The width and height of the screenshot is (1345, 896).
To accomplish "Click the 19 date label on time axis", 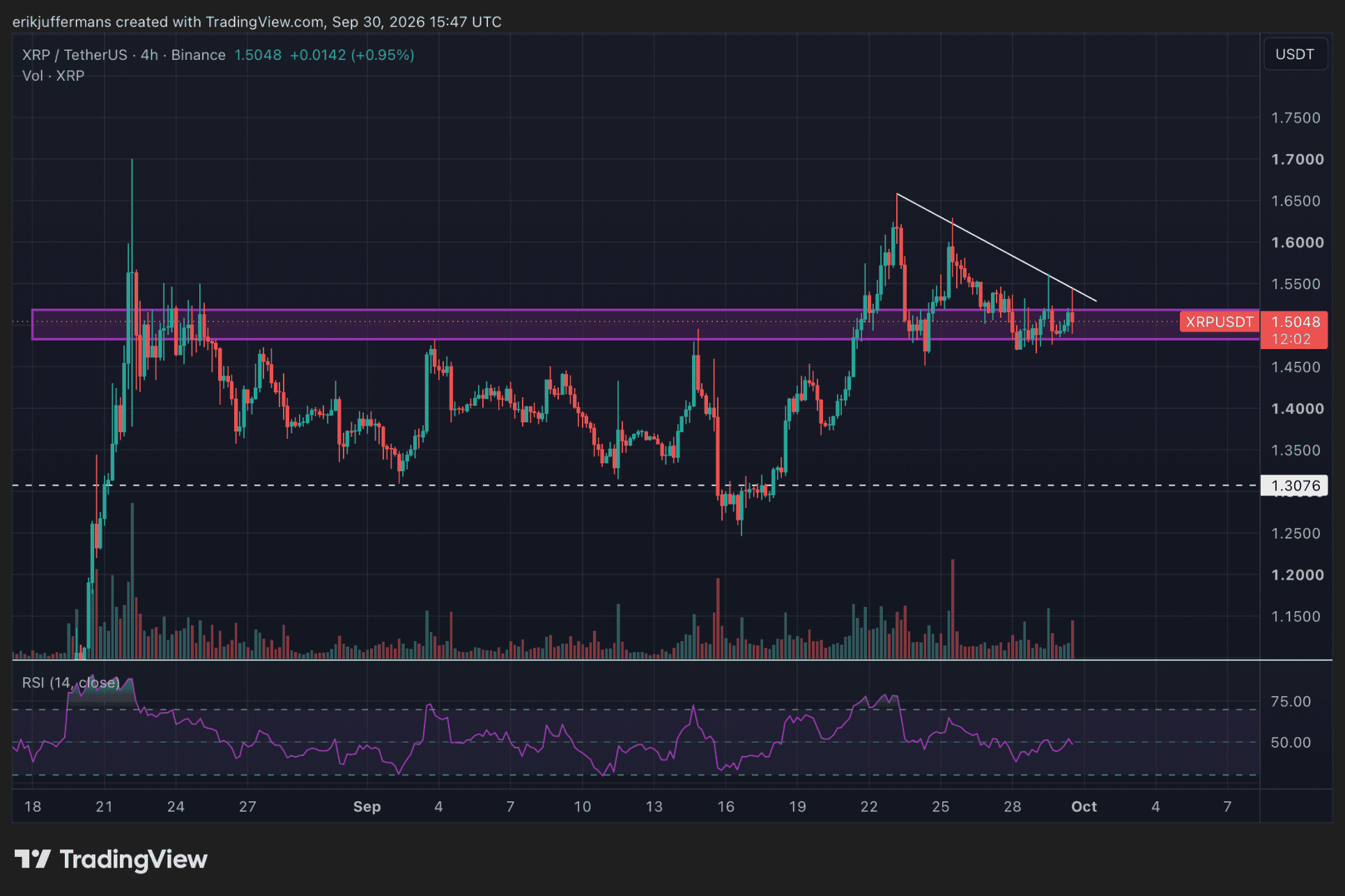I will 797,807.
